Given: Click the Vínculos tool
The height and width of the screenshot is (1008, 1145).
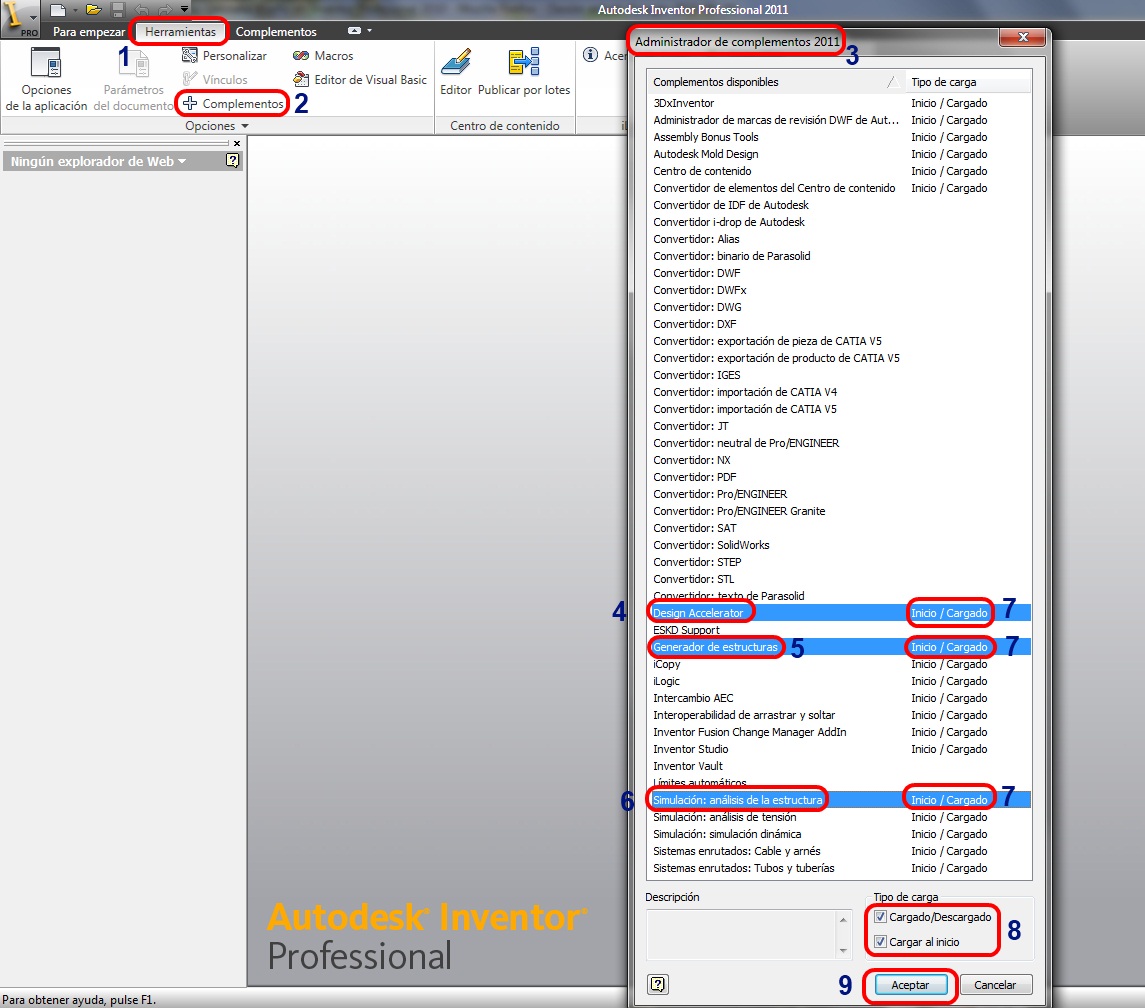Looking at the screenshot, I should click(x=215, y=80).
